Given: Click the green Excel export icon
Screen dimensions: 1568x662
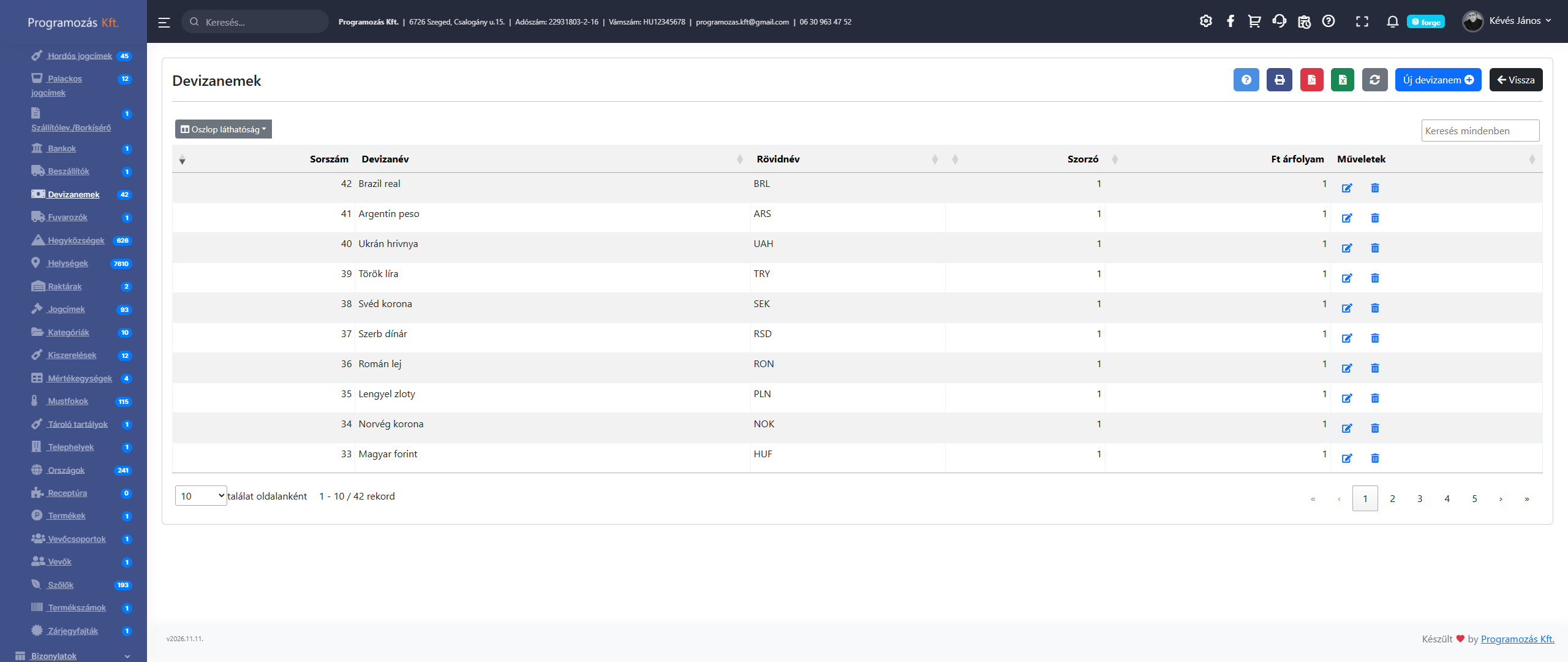Looking at the screenshot, I should [1342, 80].
